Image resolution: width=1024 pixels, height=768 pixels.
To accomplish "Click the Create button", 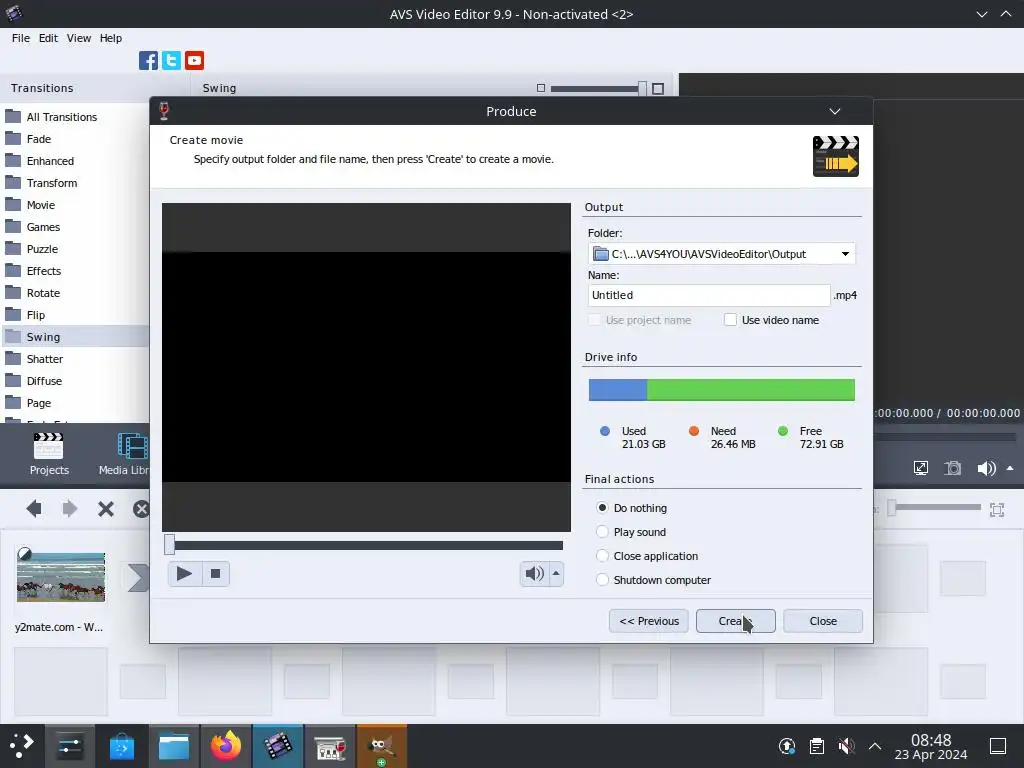I will [735, 621].
